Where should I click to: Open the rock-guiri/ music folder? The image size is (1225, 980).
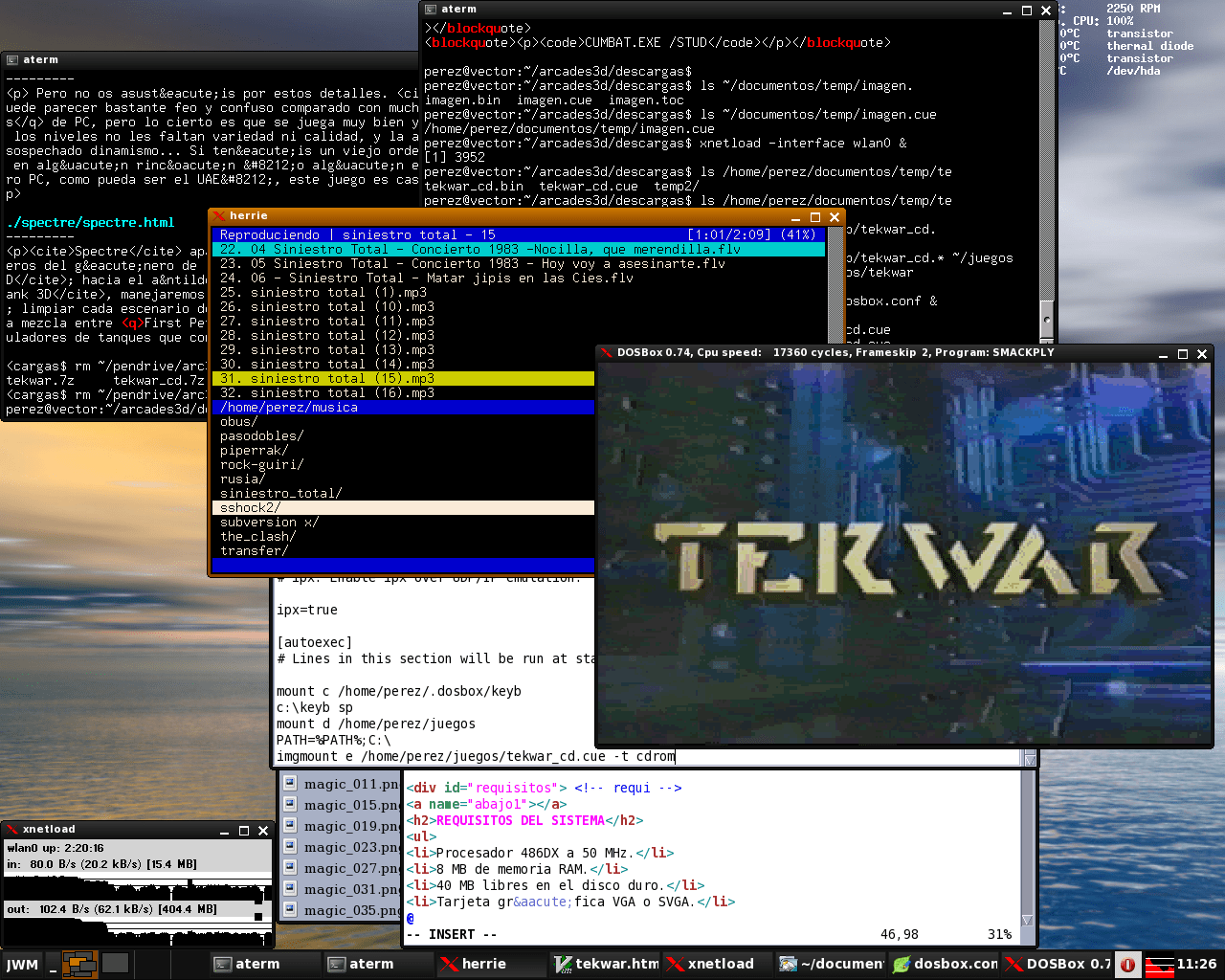pyautogui.click(x=404, y=465)
